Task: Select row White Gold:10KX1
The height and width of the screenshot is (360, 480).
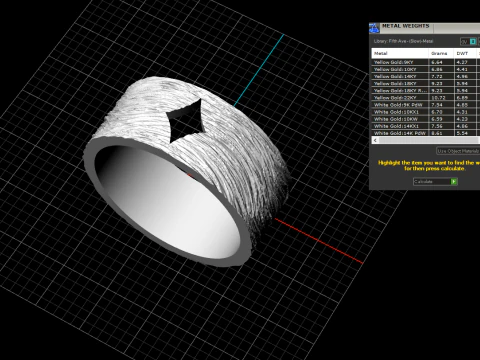Action: (426, 112)
